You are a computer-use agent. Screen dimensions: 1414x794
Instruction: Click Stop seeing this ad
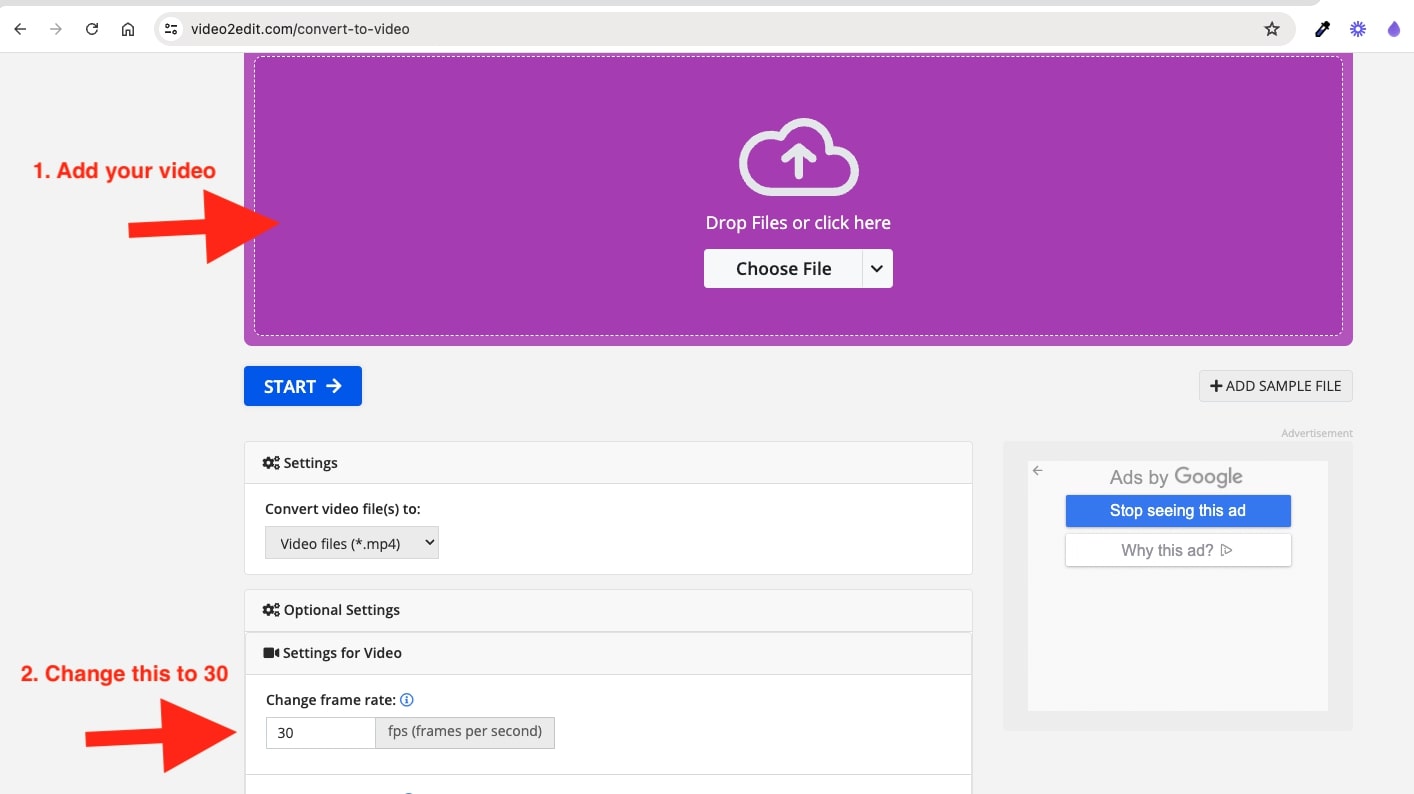[1177, 511]
